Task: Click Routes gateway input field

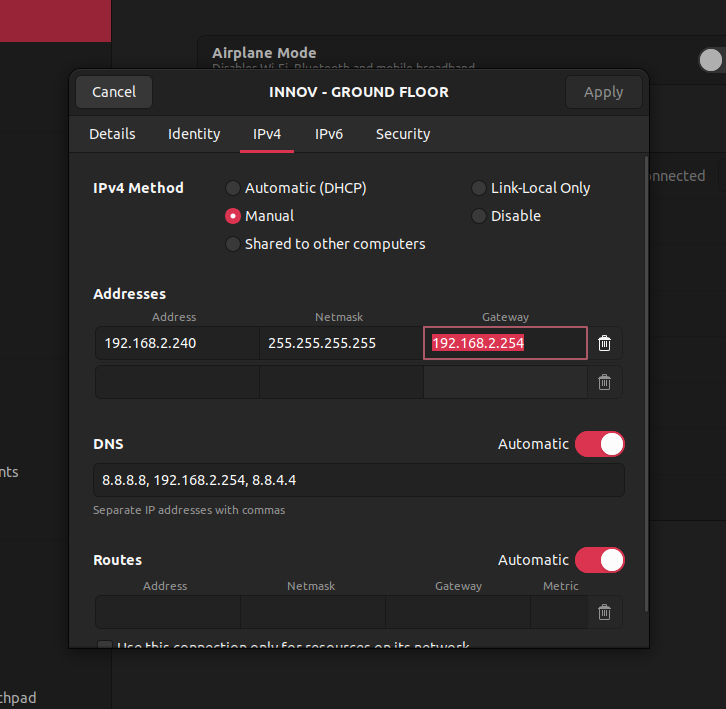Action: click(458, 612)
